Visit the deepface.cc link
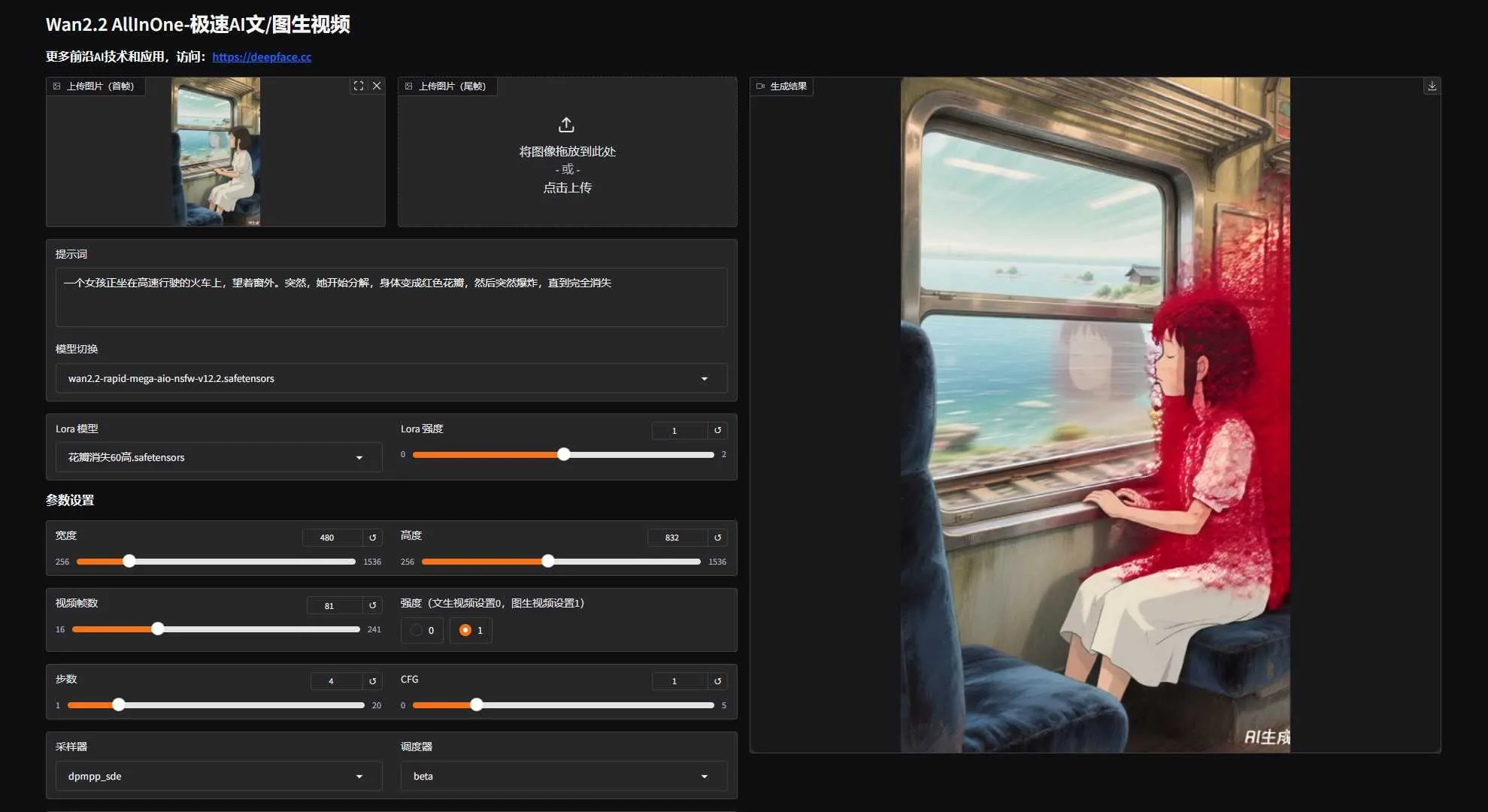Image resolution: width=1488 pixels, height=812 pixels. [262, 56]
